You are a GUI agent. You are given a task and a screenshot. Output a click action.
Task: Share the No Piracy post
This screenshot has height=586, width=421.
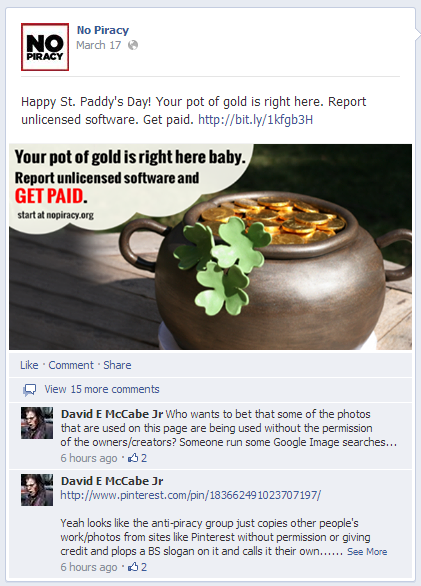pos(117,365)
